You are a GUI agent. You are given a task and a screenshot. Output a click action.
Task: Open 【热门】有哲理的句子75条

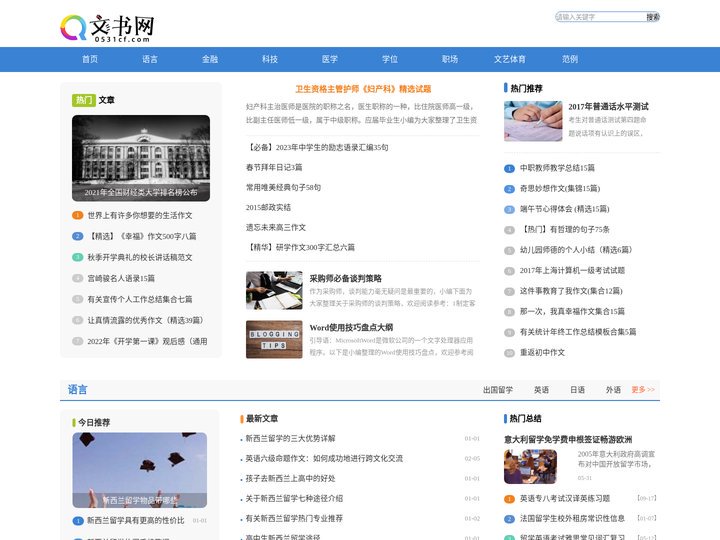(565, 230)
